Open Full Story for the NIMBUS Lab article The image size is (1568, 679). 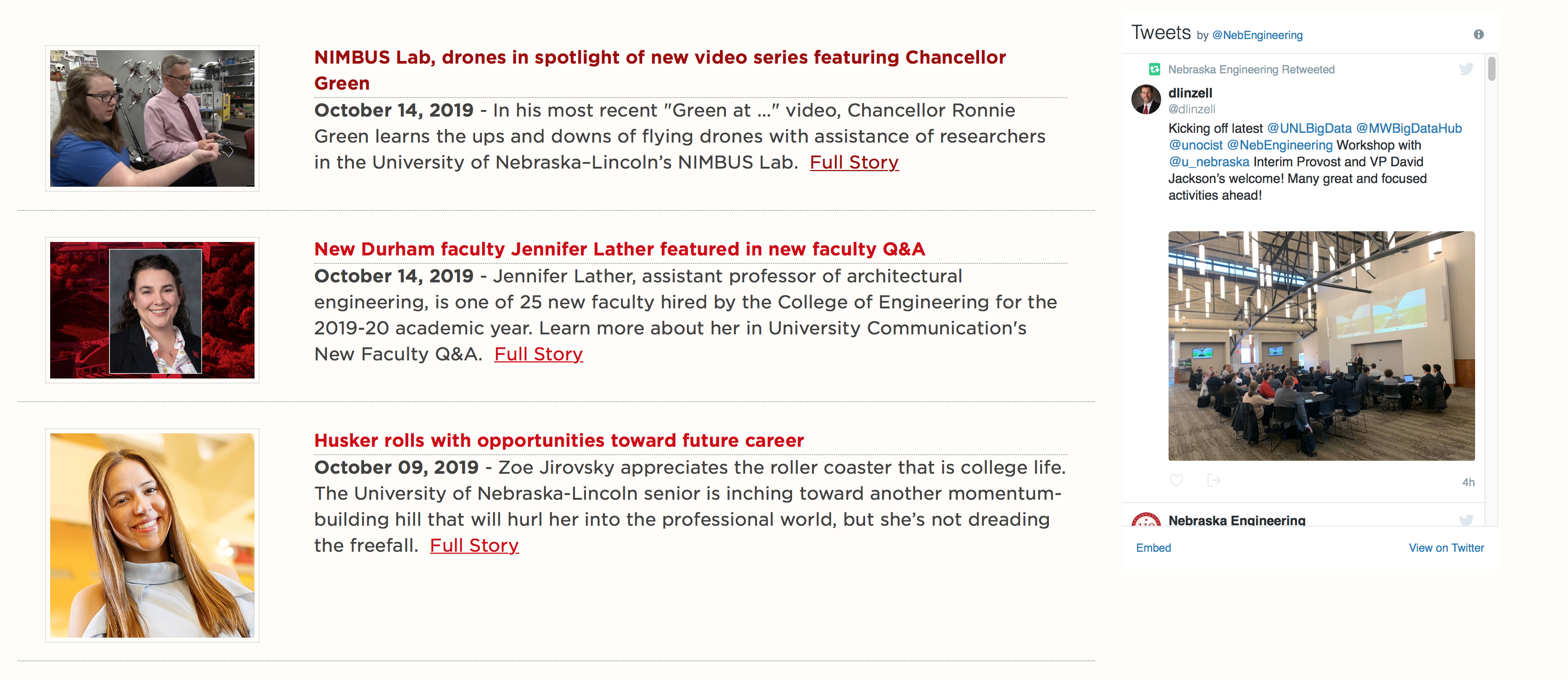tap(853, 163)
